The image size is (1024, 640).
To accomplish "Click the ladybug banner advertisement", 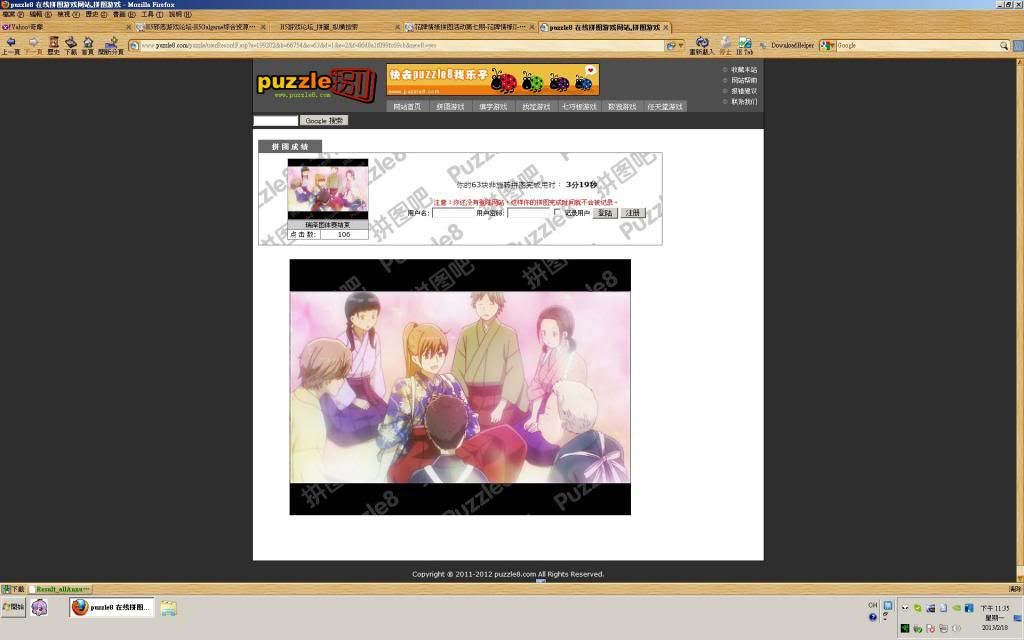I will [493, 80].
